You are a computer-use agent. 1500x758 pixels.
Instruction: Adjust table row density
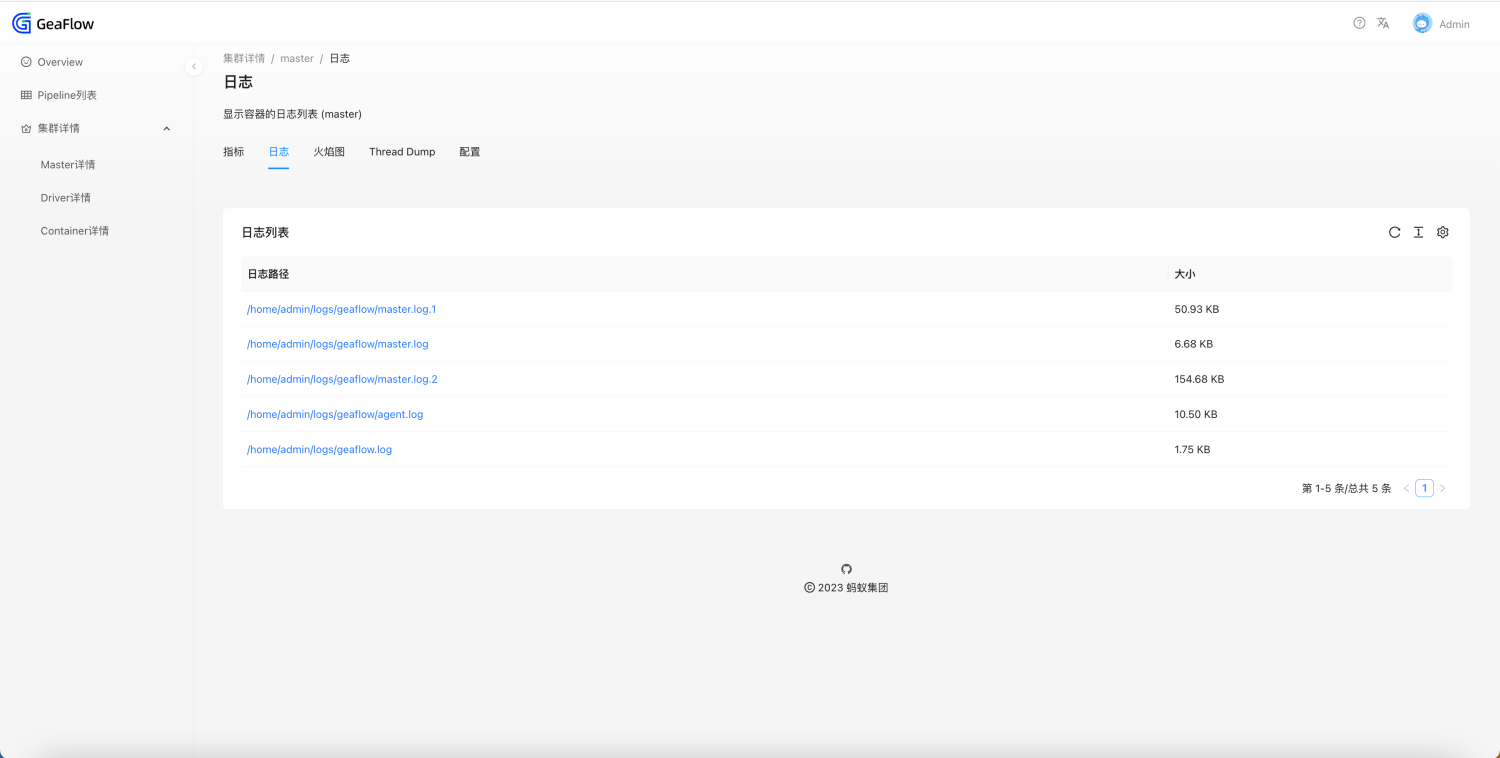pos(1418,232)
